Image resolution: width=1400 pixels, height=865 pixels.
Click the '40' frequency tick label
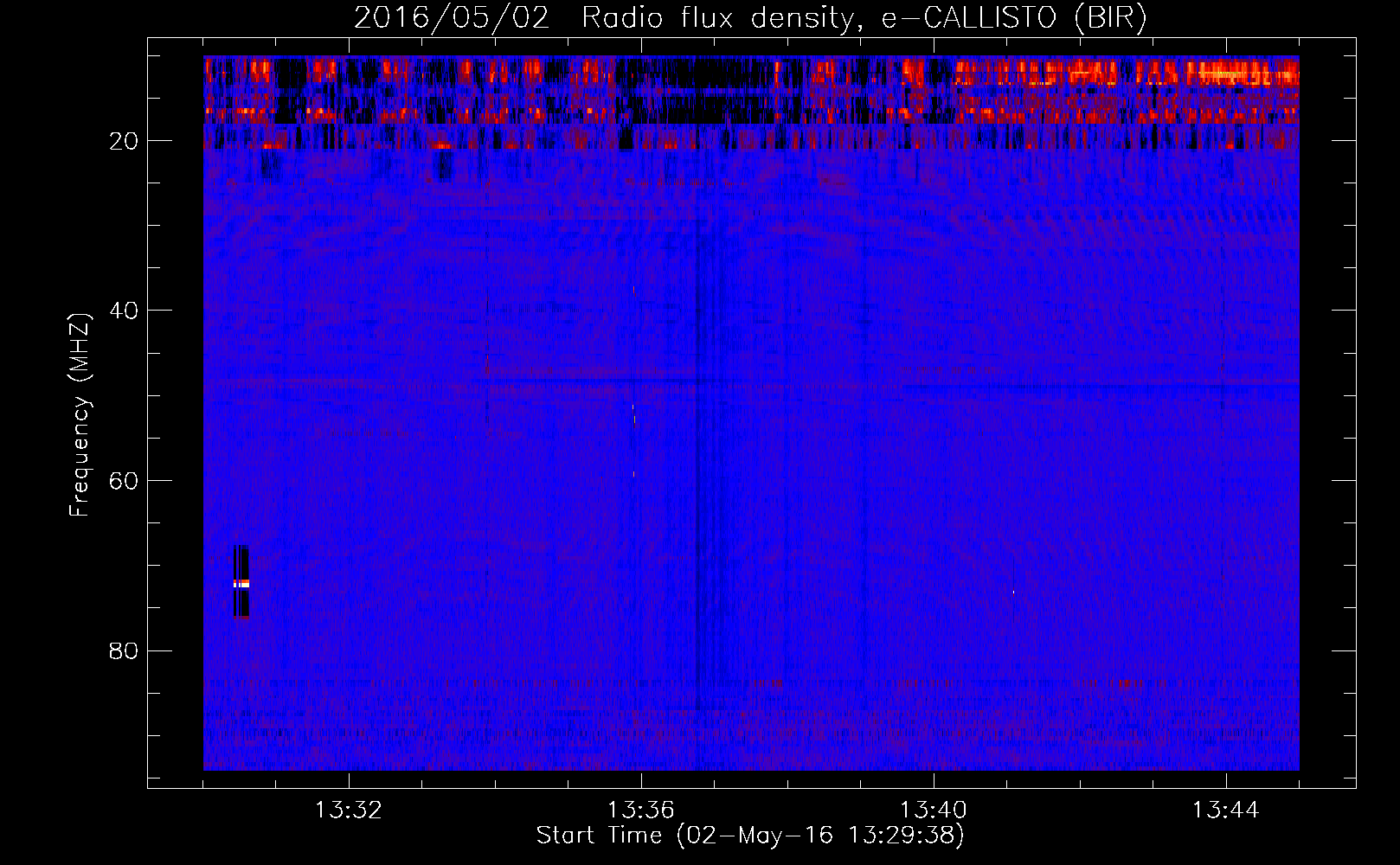[125, 311]
